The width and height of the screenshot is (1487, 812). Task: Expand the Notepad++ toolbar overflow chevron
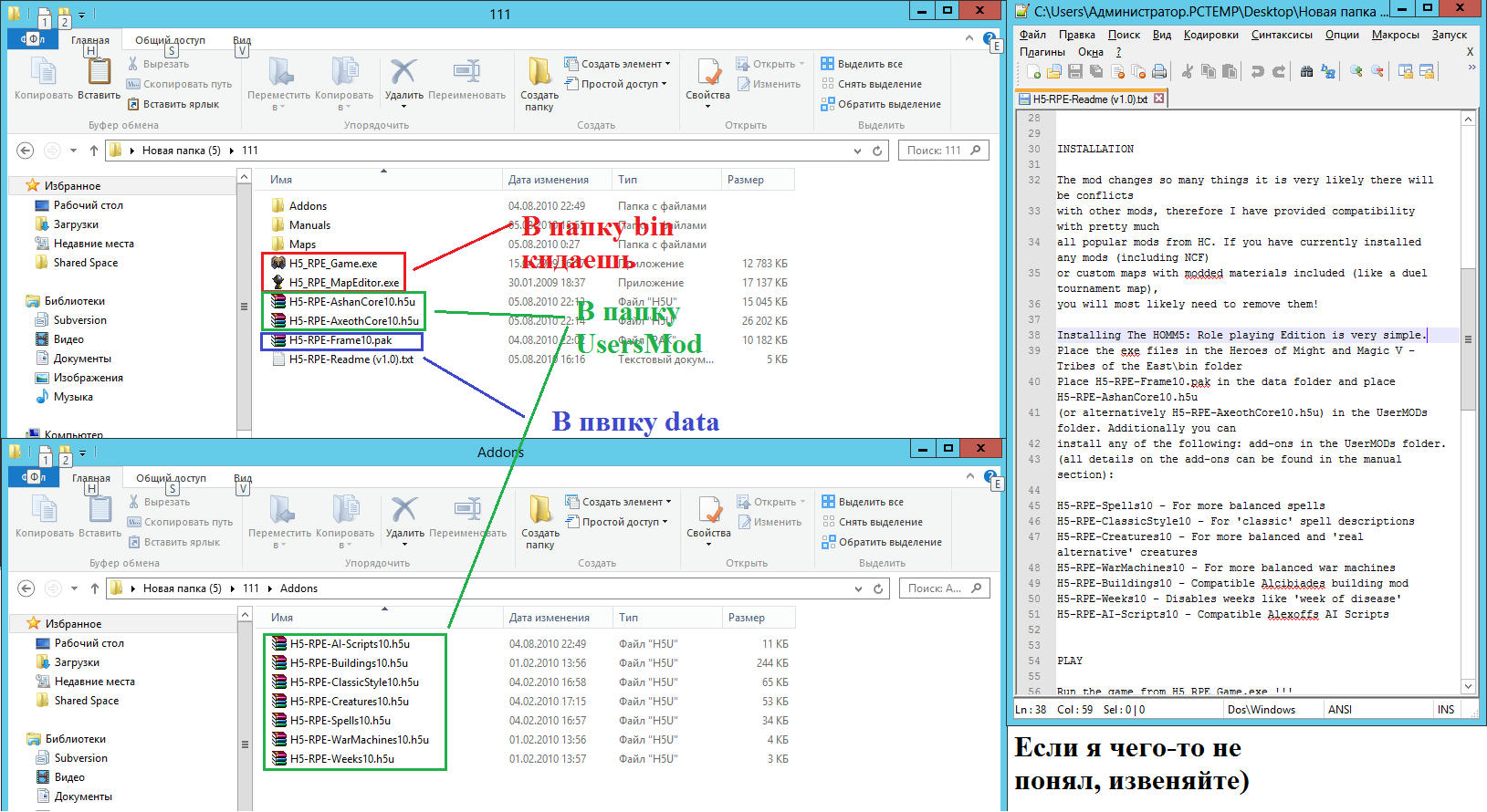pos(1471,68)
